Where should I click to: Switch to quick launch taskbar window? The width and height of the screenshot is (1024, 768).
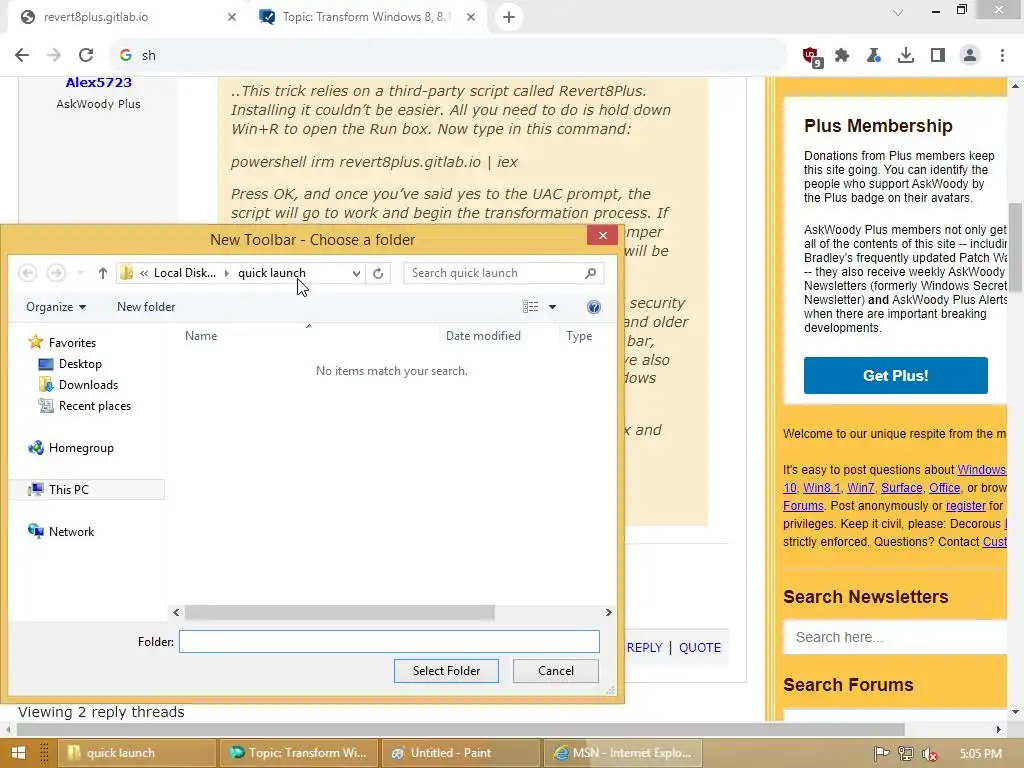tap(136, 753)
